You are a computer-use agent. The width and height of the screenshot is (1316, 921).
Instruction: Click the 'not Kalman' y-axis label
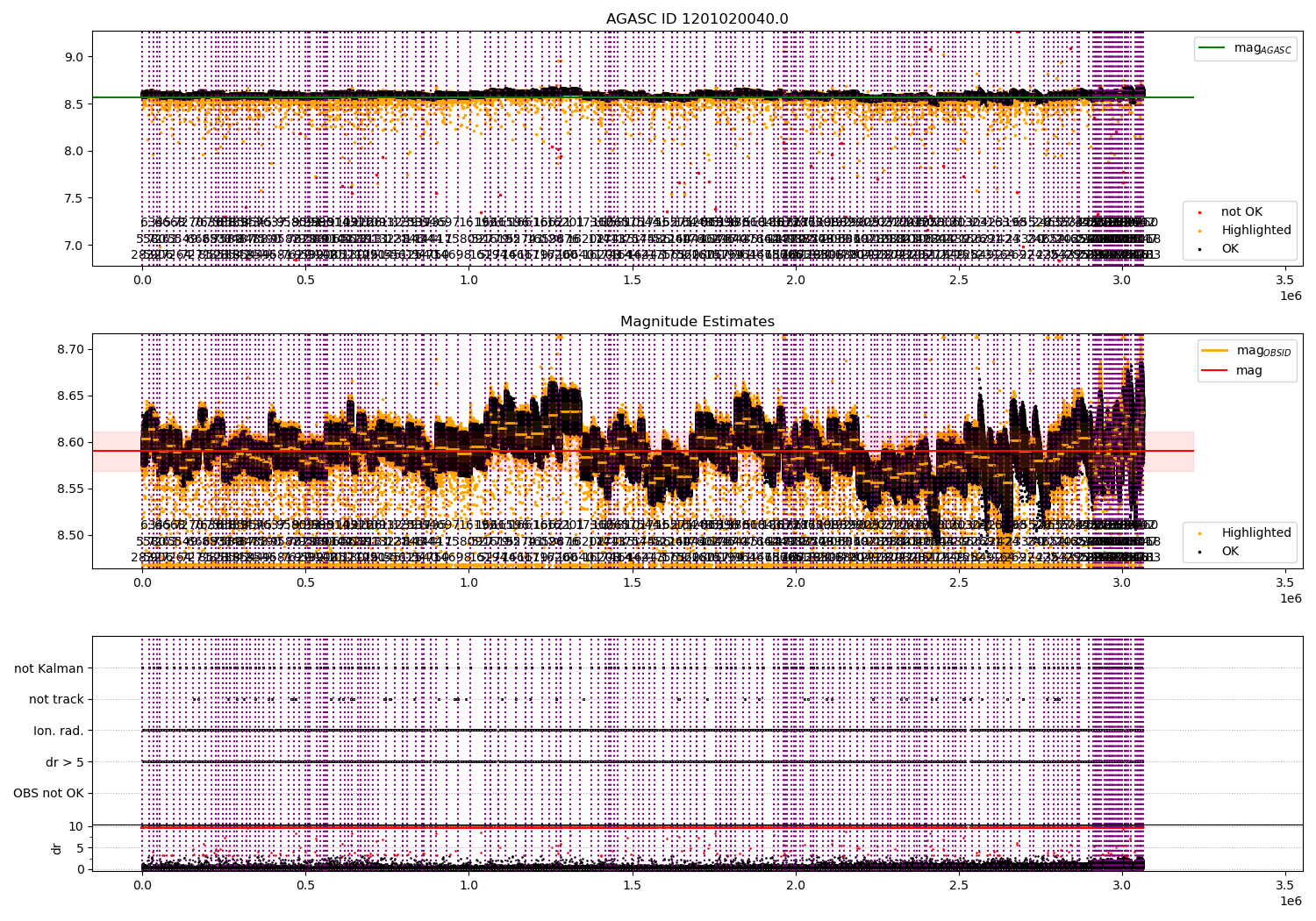(x=49, y=668)
